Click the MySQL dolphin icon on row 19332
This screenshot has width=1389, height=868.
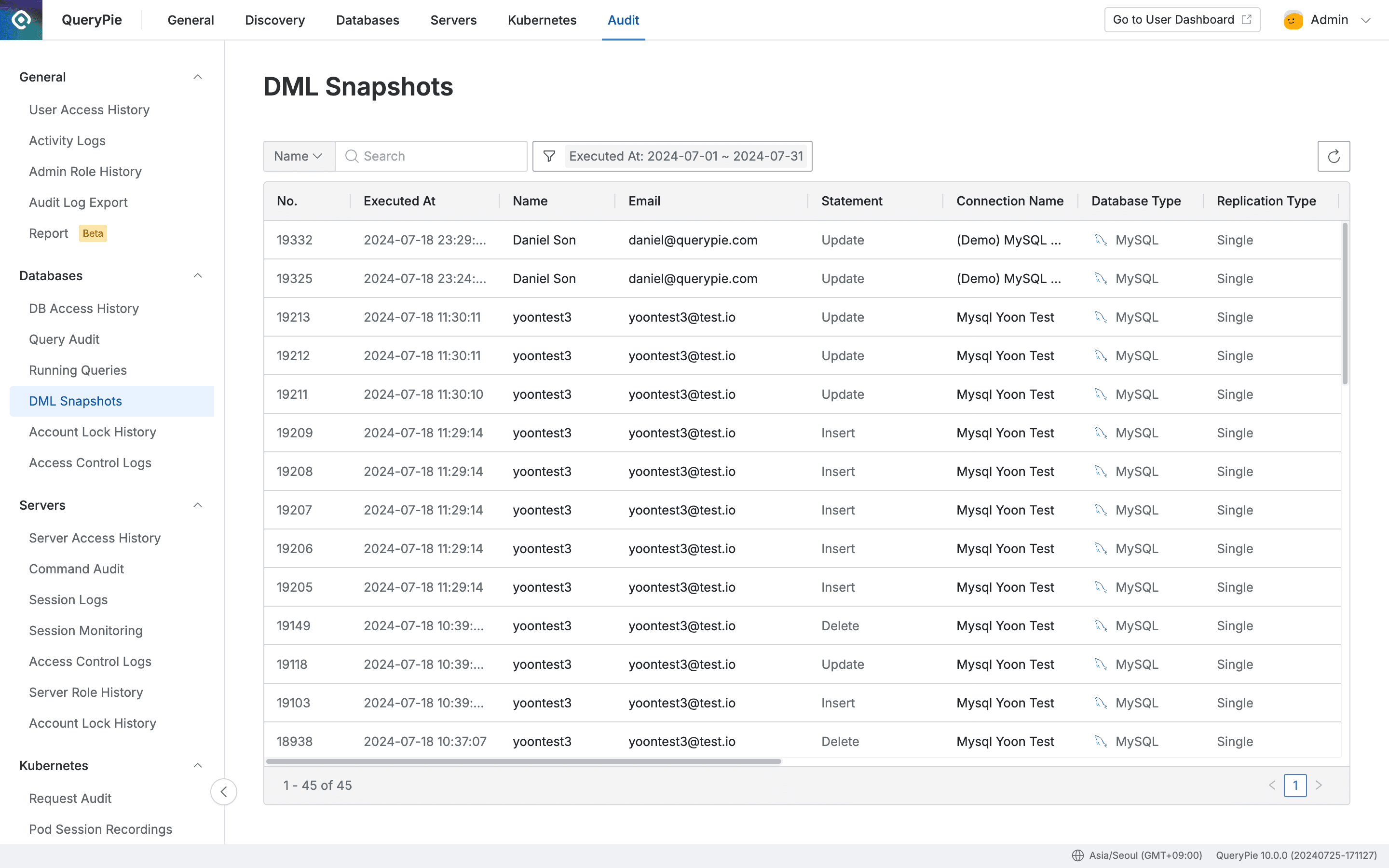tap(1102, 239)
